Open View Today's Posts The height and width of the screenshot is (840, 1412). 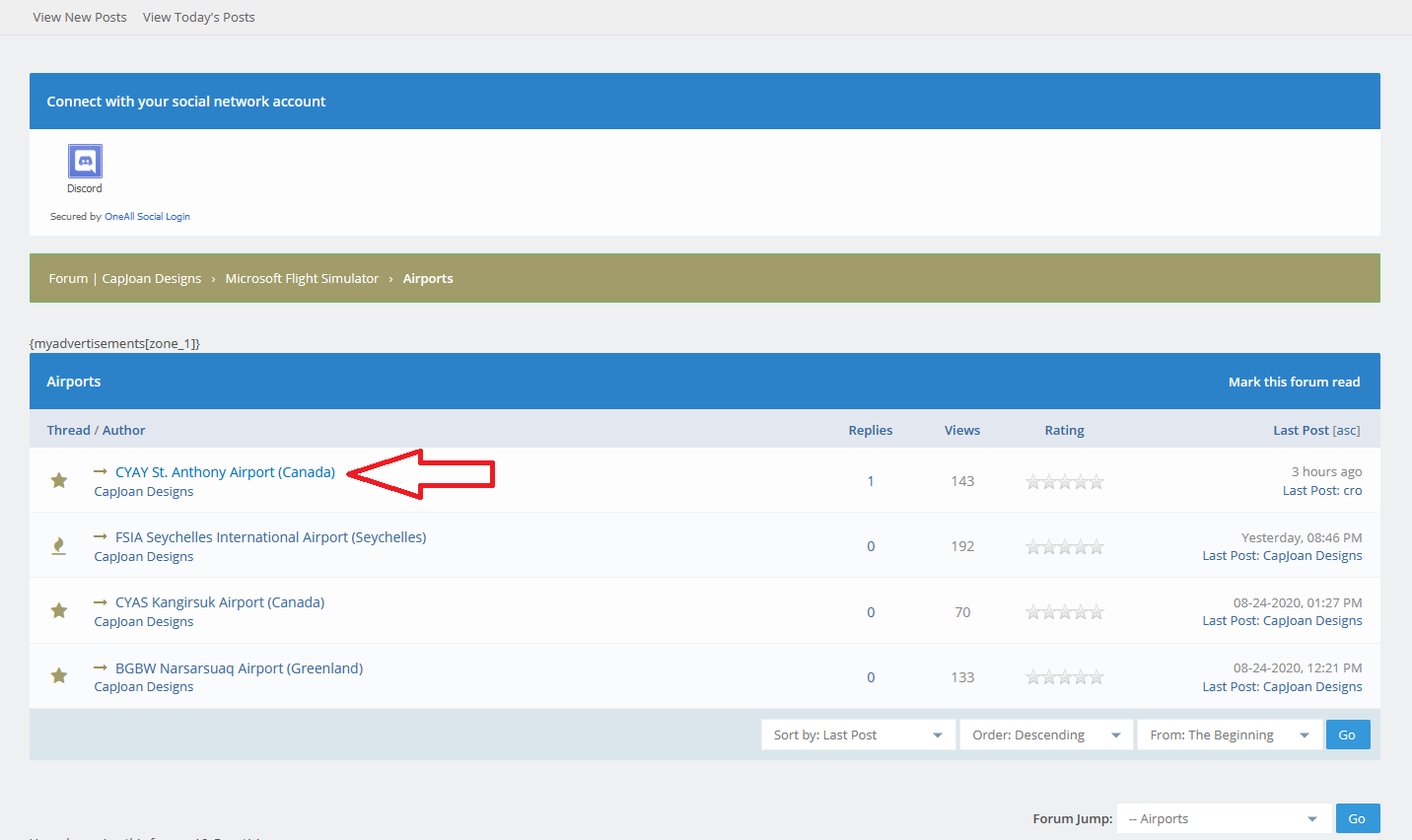tap(199, 17)
